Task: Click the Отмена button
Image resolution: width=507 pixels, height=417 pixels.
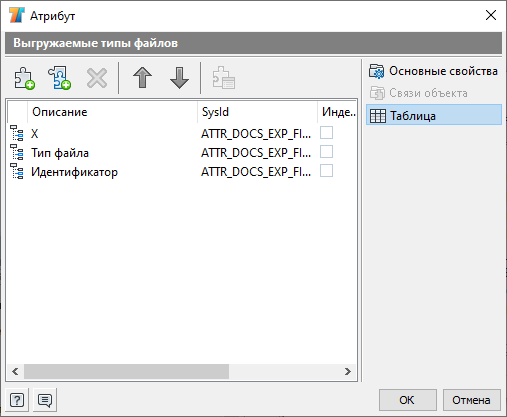Action: pyautogui.click(x=471, y=400)
